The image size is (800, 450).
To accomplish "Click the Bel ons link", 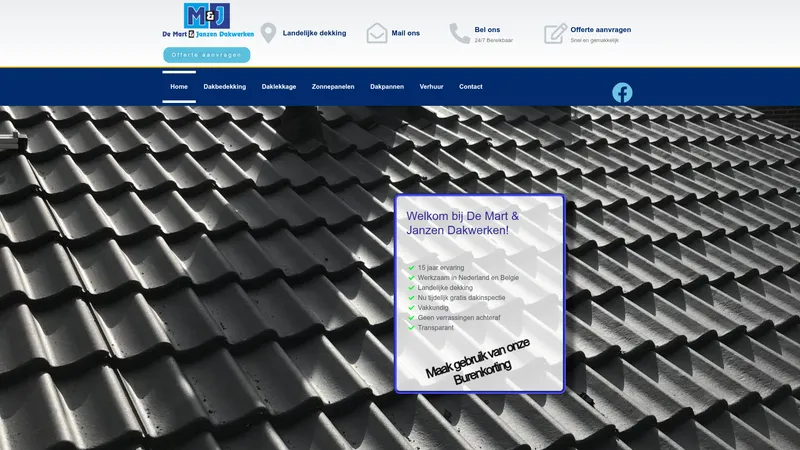I will point(487,30).
